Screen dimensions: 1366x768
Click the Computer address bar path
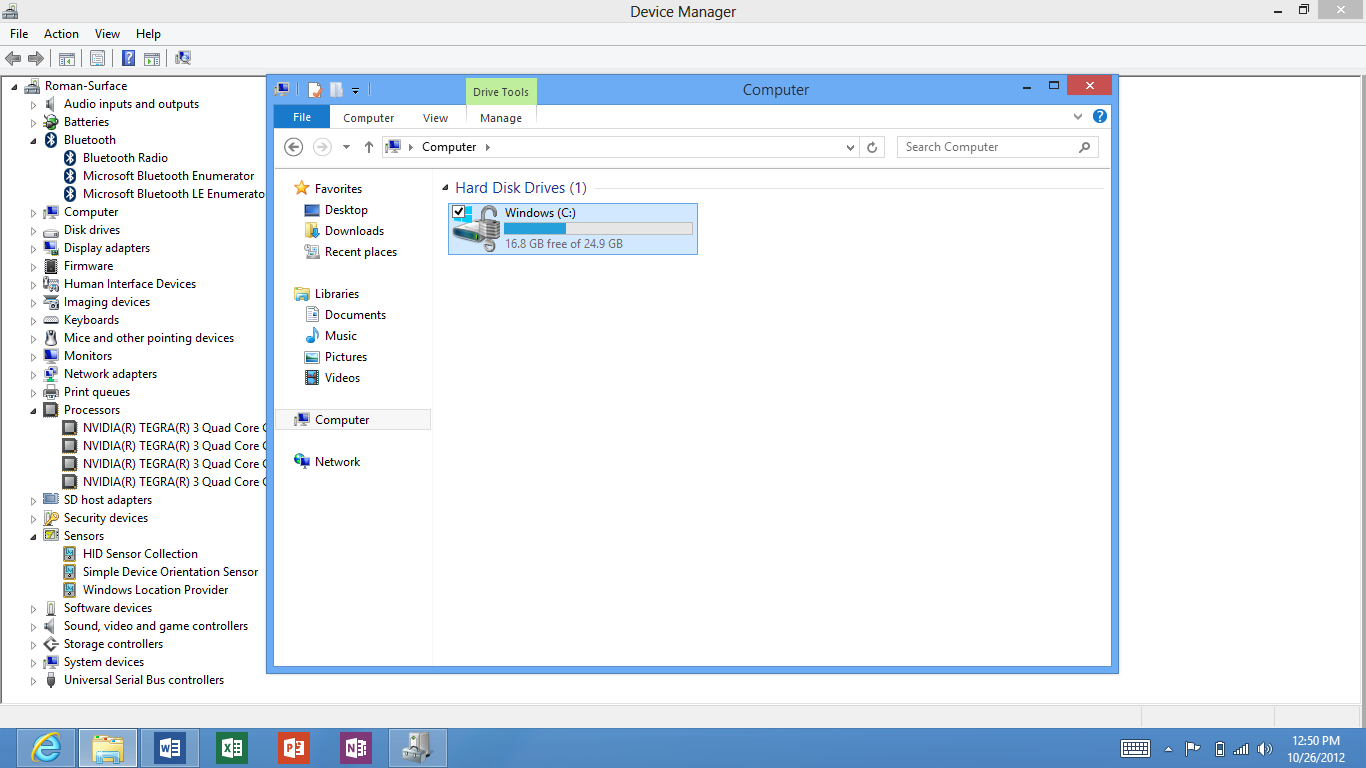pos(449,147)
